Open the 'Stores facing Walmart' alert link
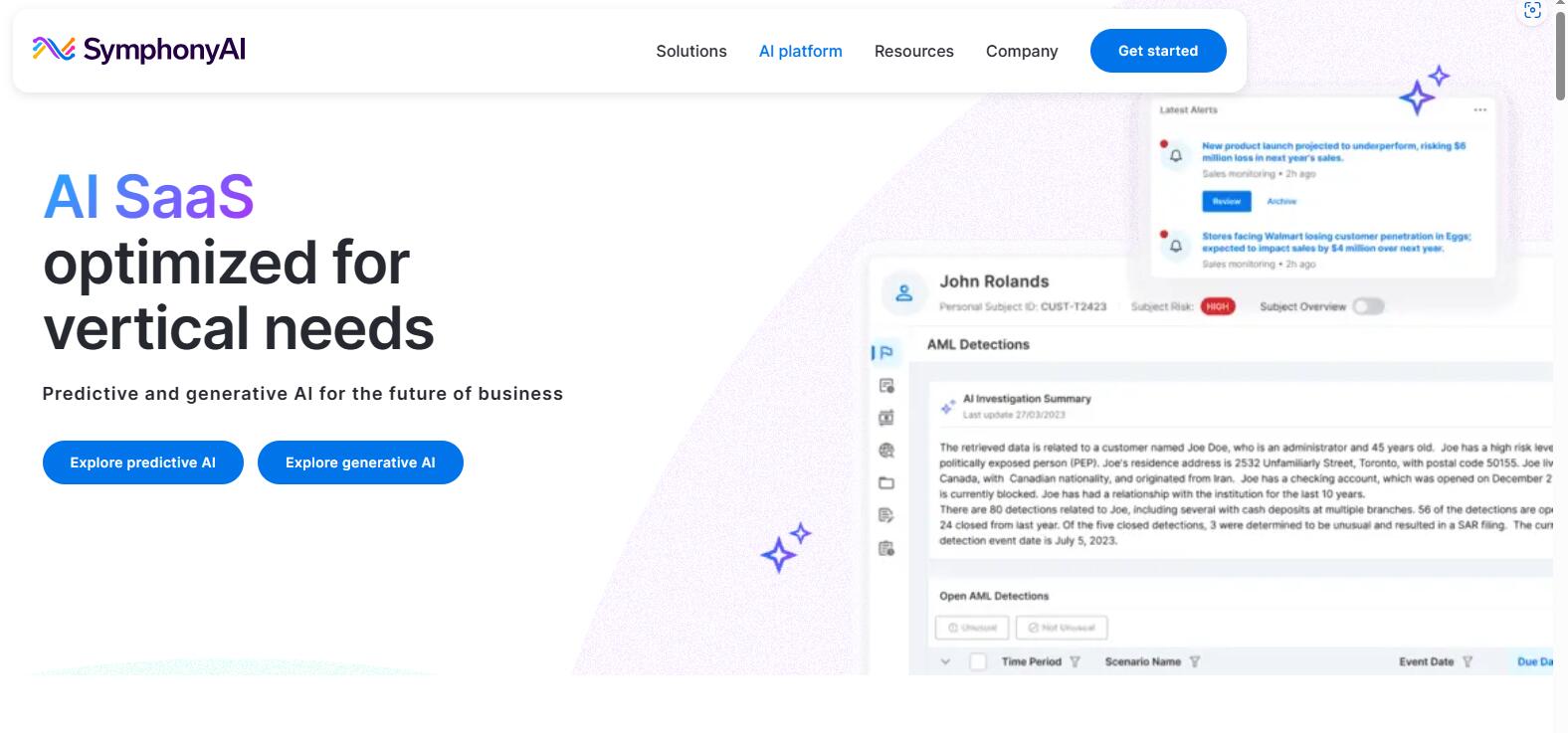 pyautogui.click(x=1336, y=242)
